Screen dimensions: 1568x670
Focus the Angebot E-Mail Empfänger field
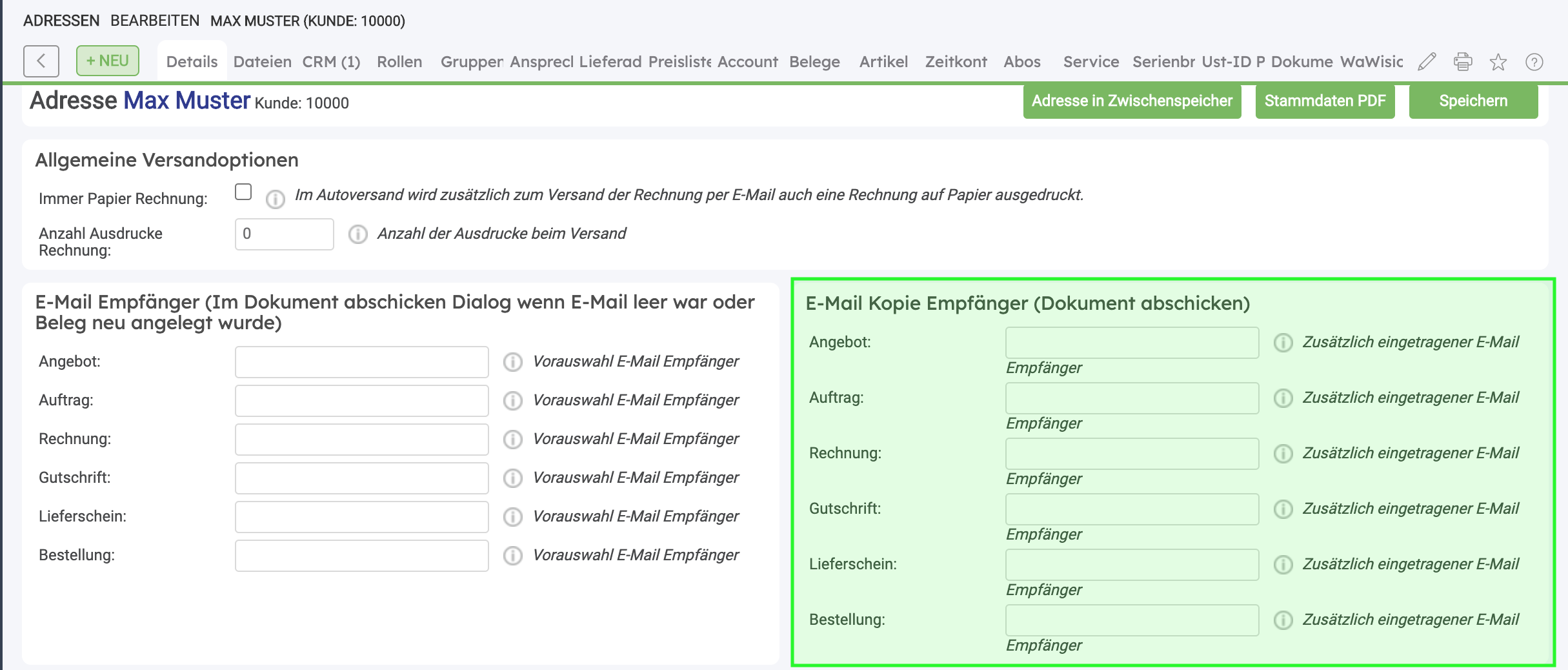(361, 362)
